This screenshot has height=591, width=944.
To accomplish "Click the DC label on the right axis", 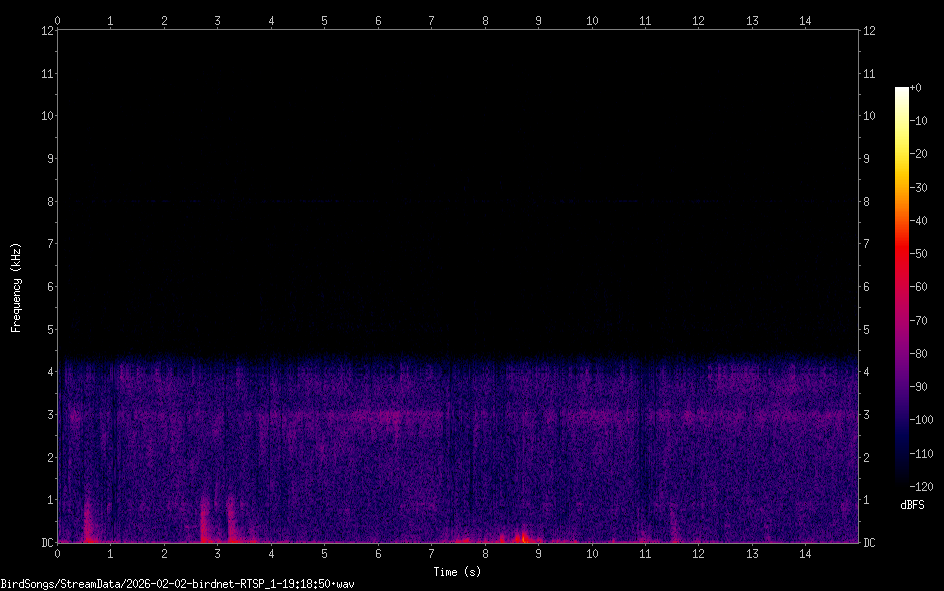I will (869, 543).
